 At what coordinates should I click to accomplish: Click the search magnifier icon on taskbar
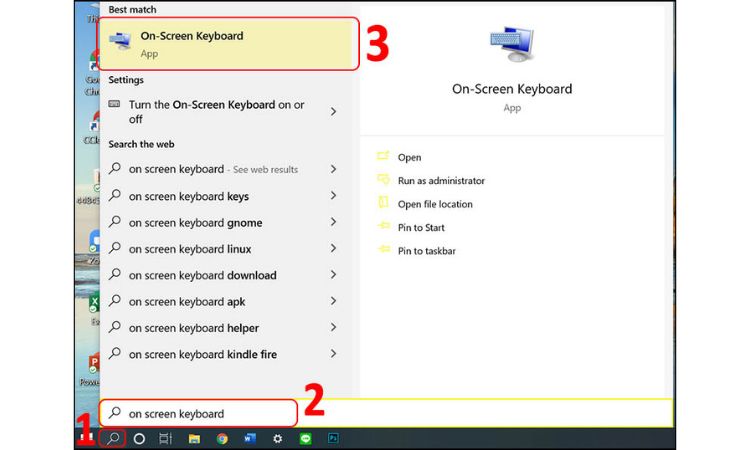tap(113, 438)
